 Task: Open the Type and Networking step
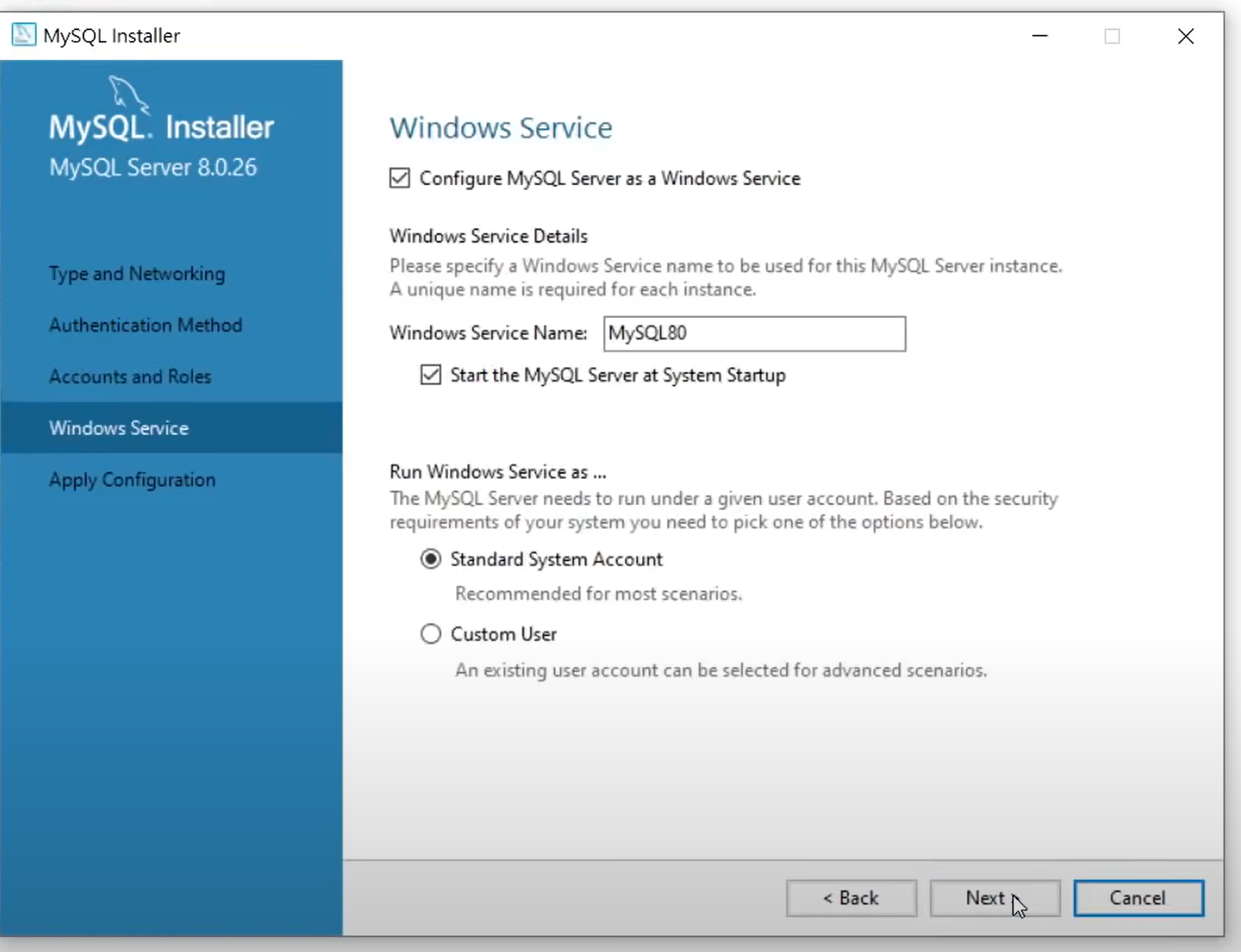[137, 273]
